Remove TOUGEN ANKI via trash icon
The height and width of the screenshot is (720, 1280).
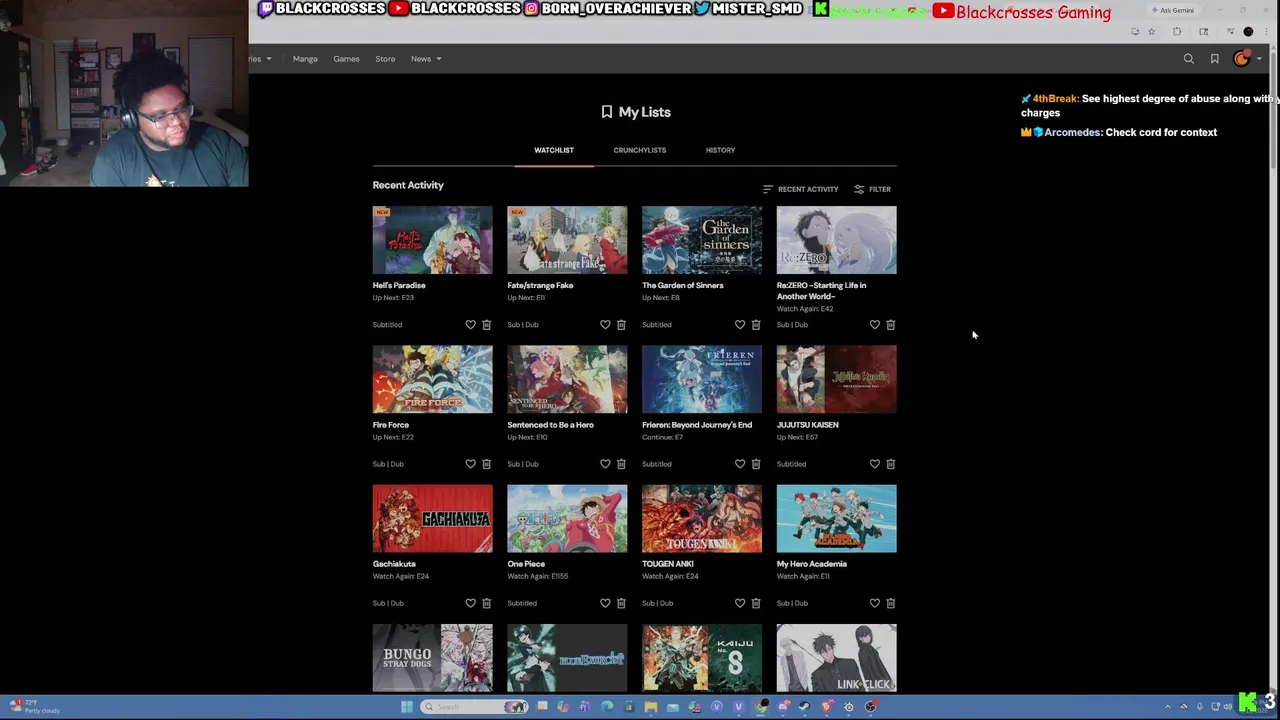coord(756,603)
